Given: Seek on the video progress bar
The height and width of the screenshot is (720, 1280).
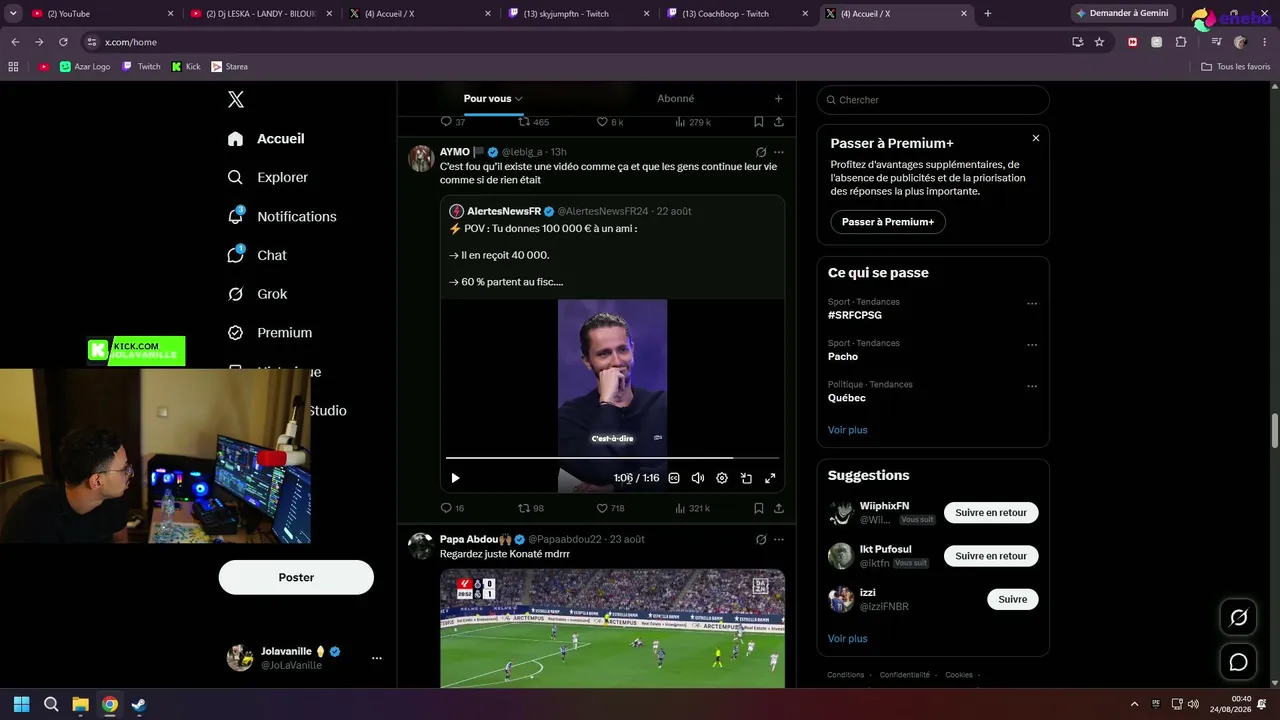Looking at the screenshot, I should tap(612, 458).
